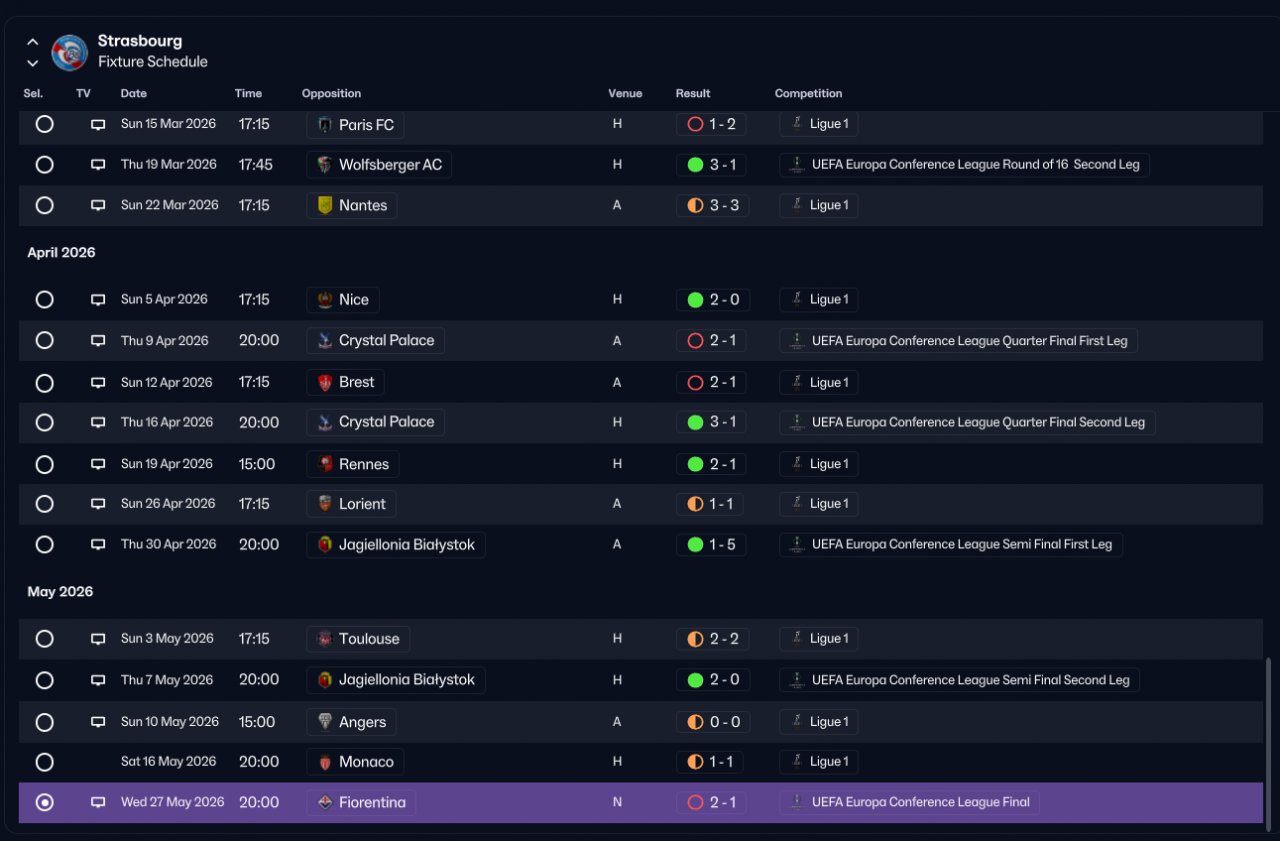The width and height of the screenshot is (1280, 841).
Task: Open the 2 - 1 result of the Fiorentina final
Action: pos(711,802)
